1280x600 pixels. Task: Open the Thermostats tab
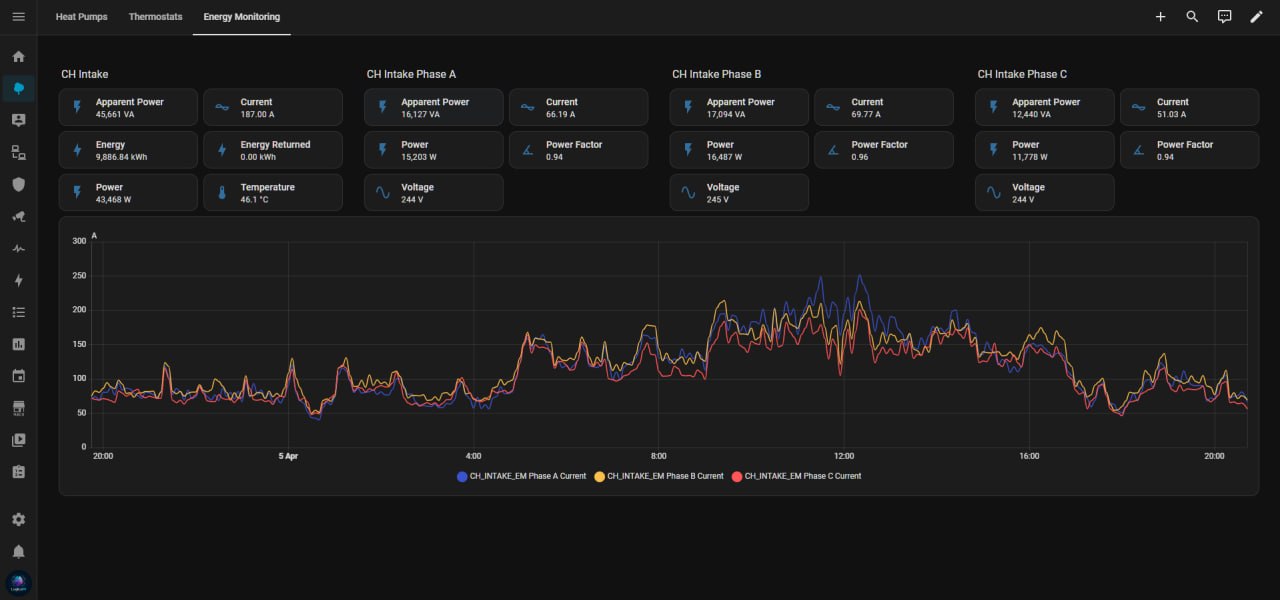pos(155,16)
